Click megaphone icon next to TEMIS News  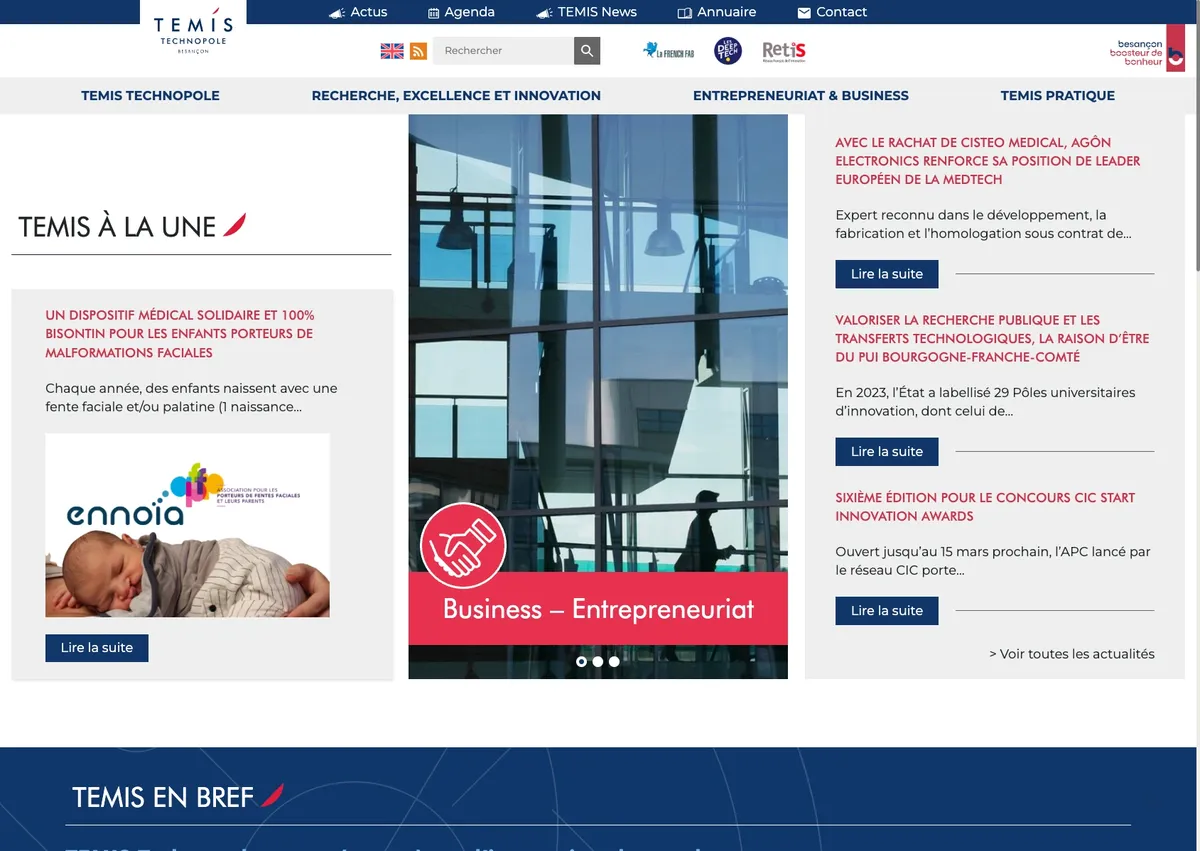[x=544, y=13]
